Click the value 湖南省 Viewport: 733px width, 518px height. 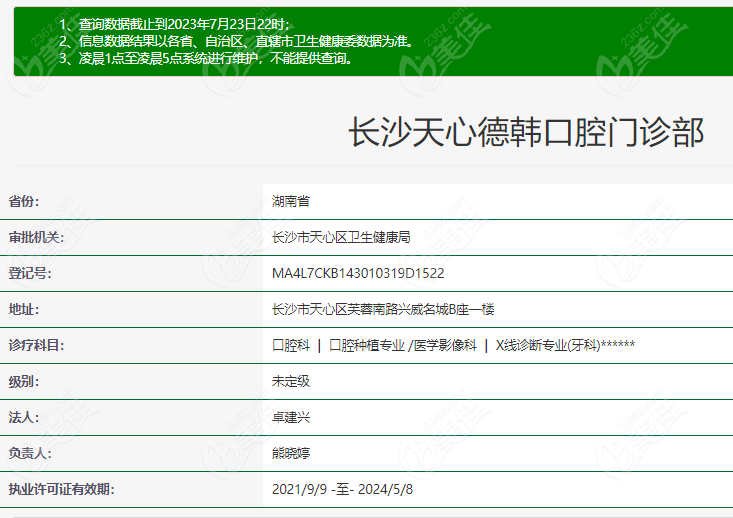click(291, 201)
